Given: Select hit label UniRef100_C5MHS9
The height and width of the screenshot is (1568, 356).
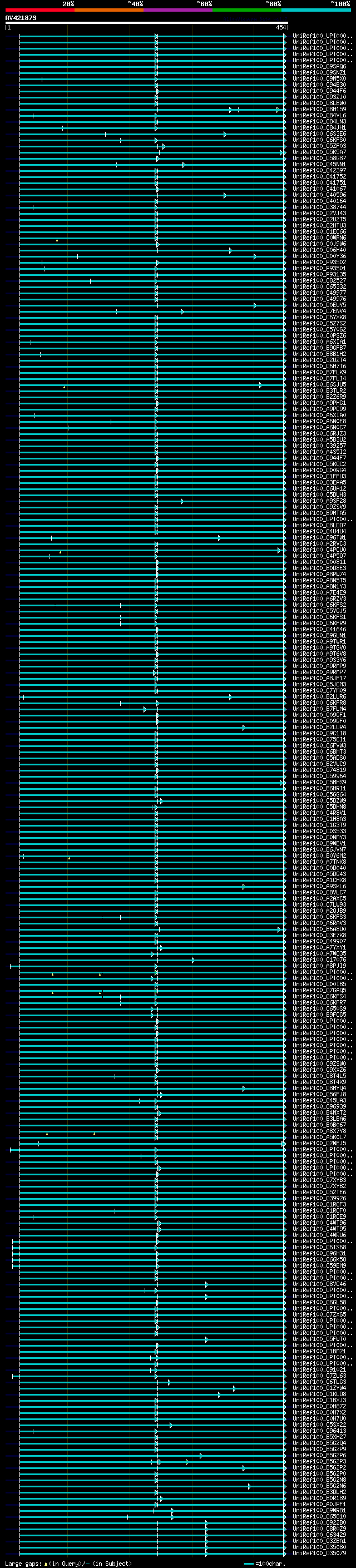Looking at the screenshot, I should [x=319, y=782].
